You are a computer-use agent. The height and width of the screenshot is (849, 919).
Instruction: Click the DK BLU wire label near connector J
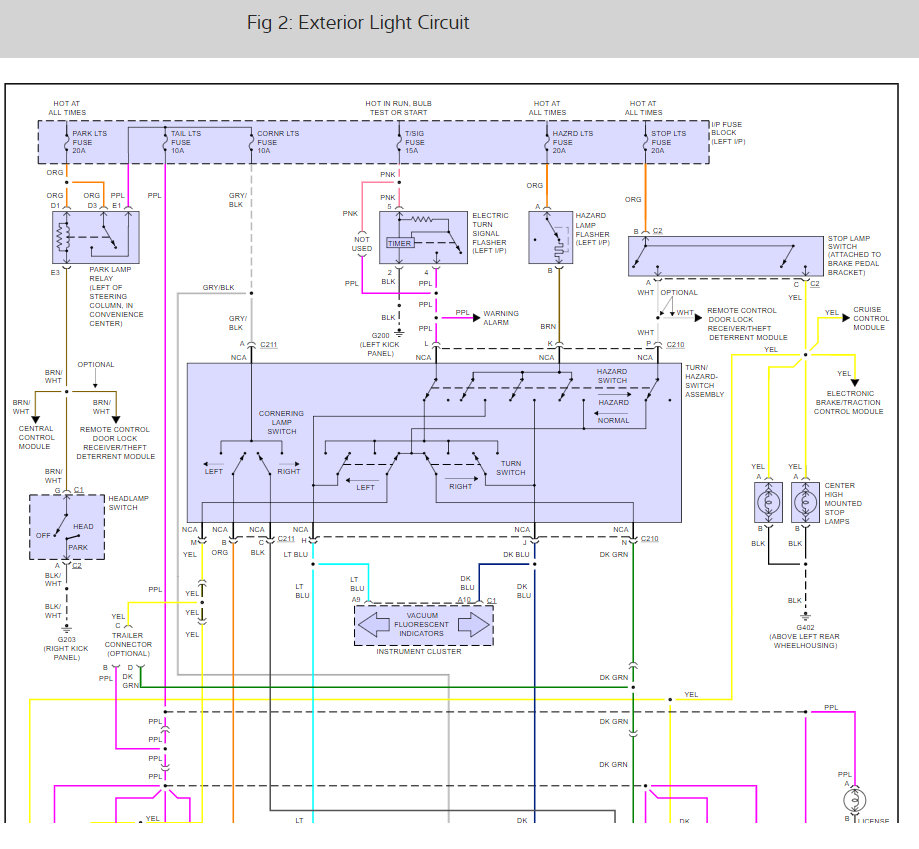coord(516,554)
